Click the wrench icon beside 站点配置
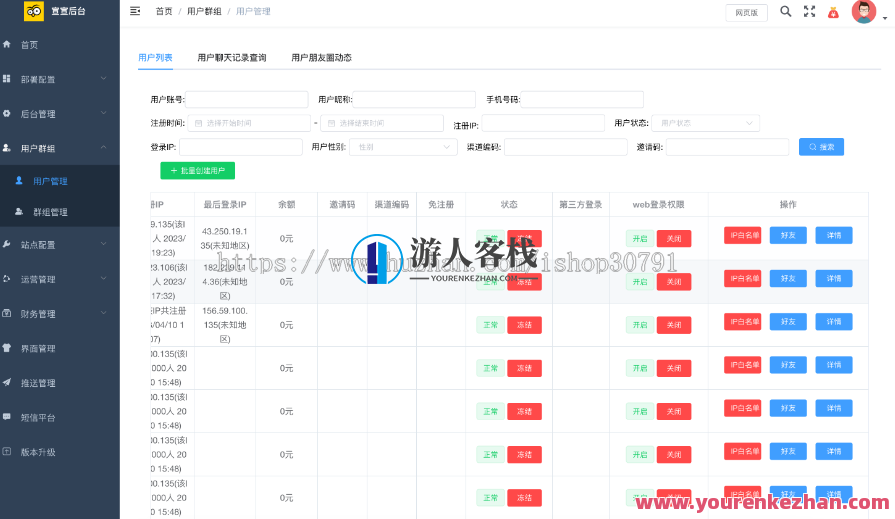 point(7,244)
